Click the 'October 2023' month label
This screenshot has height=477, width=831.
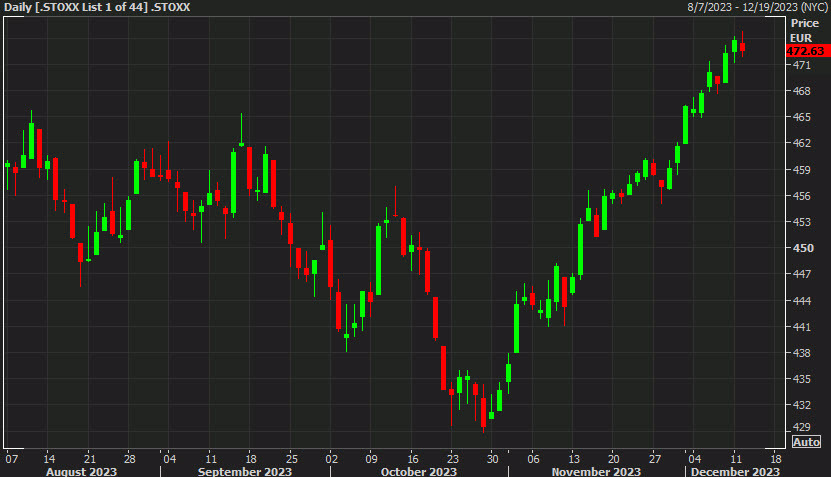419,471
